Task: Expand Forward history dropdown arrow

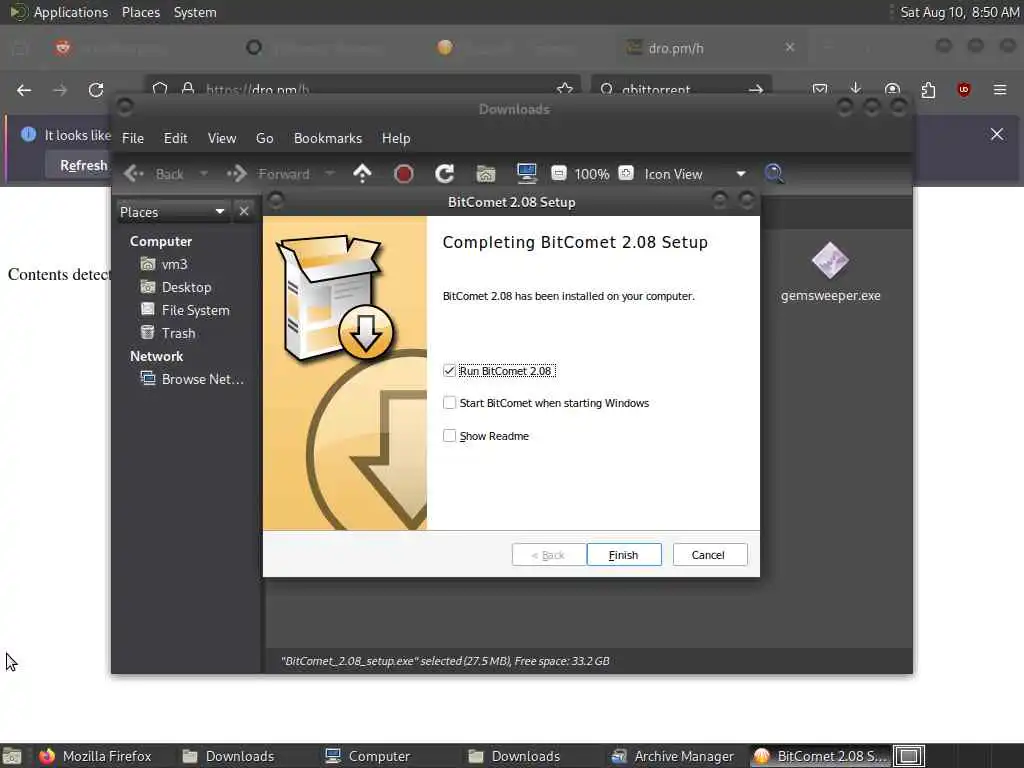Action: coord(329,174)
